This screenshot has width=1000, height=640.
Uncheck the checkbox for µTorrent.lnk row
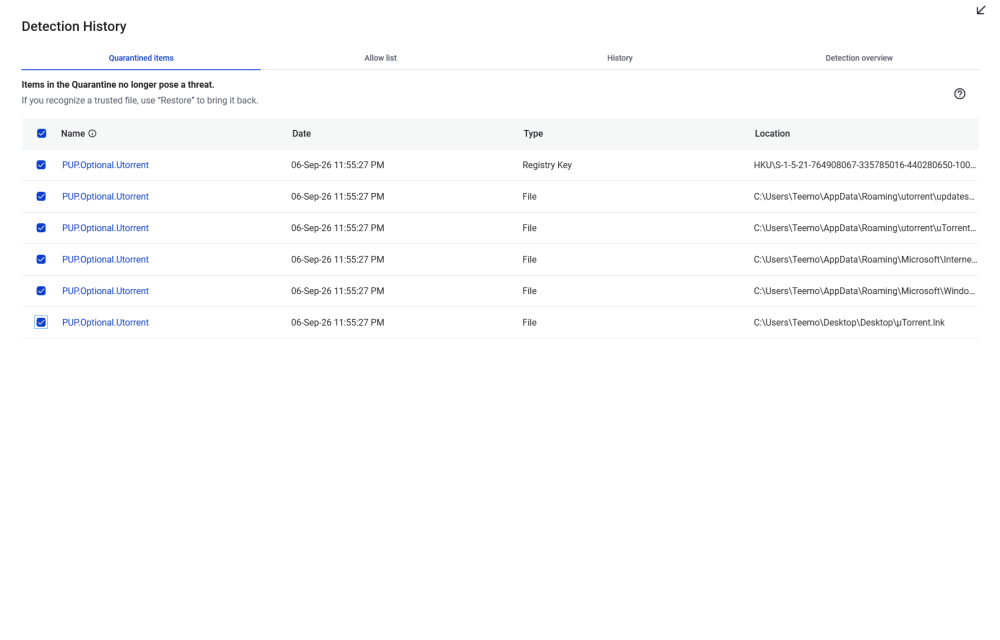coord(41,323)
